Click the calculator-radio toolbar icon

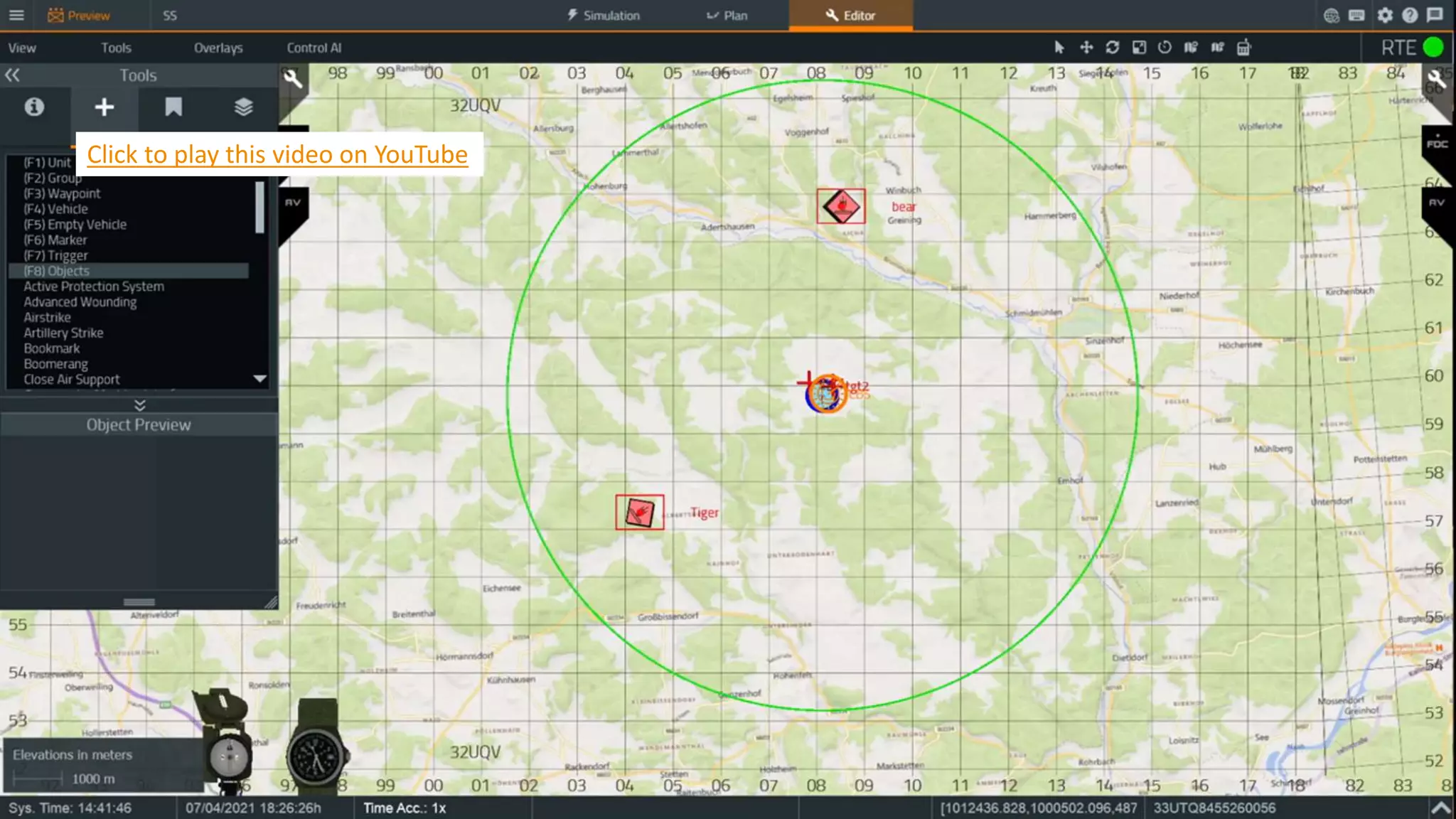[1243, 48]
